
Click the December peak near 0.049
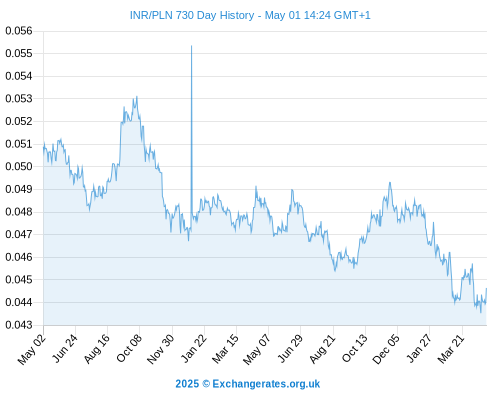pyautogui.click(x=390, y=183)
